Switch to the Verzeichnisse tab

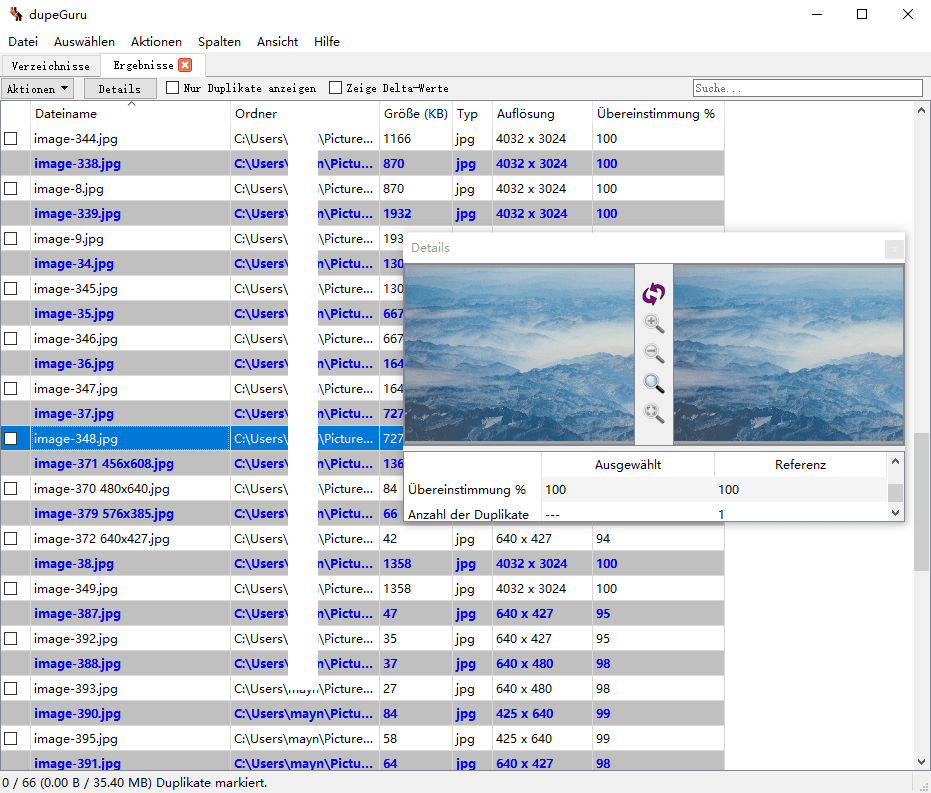point(51,66)
